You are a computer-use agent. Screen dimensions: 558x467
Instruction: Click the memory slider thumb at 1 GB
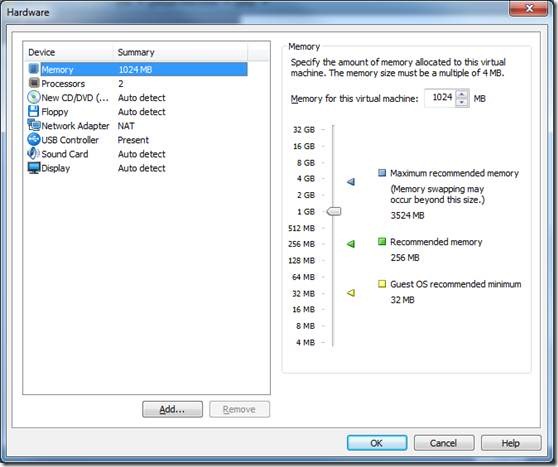(334, 211)
